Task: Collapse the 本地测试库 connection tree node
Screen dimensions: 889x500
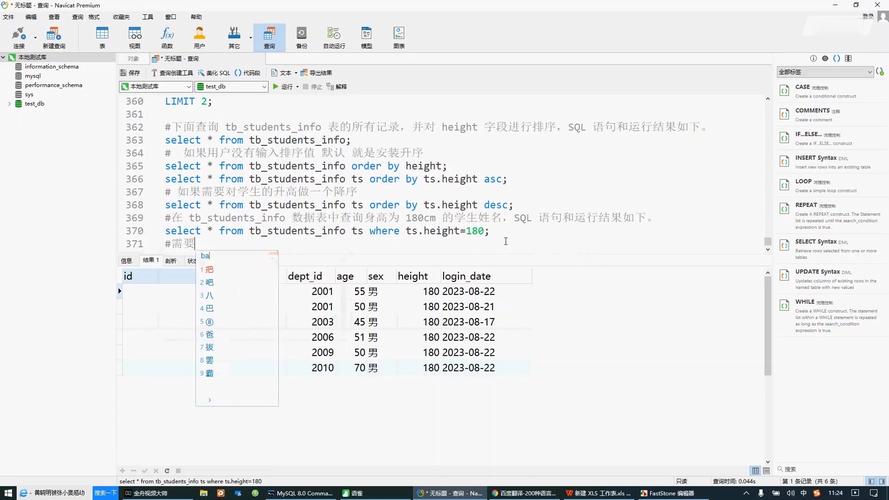Action: 3,57
